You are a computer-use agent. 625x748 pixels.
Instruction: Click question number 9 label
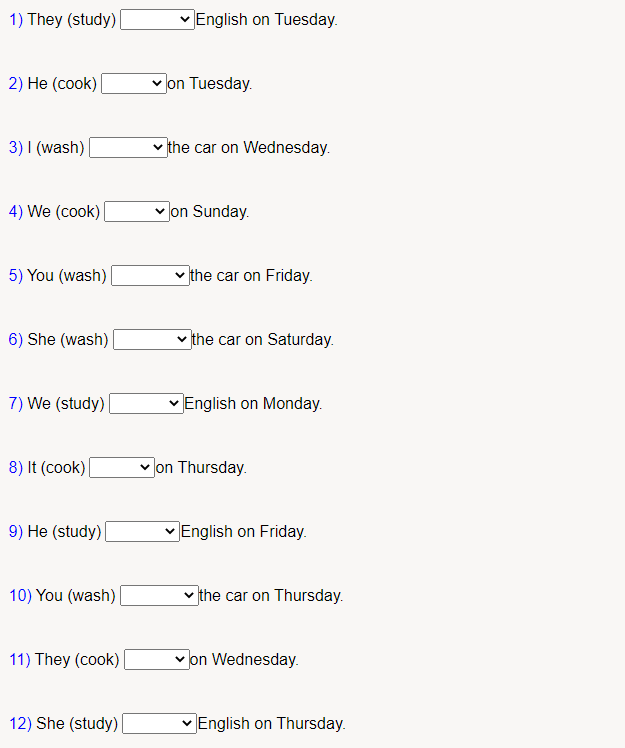pos(15,532)
